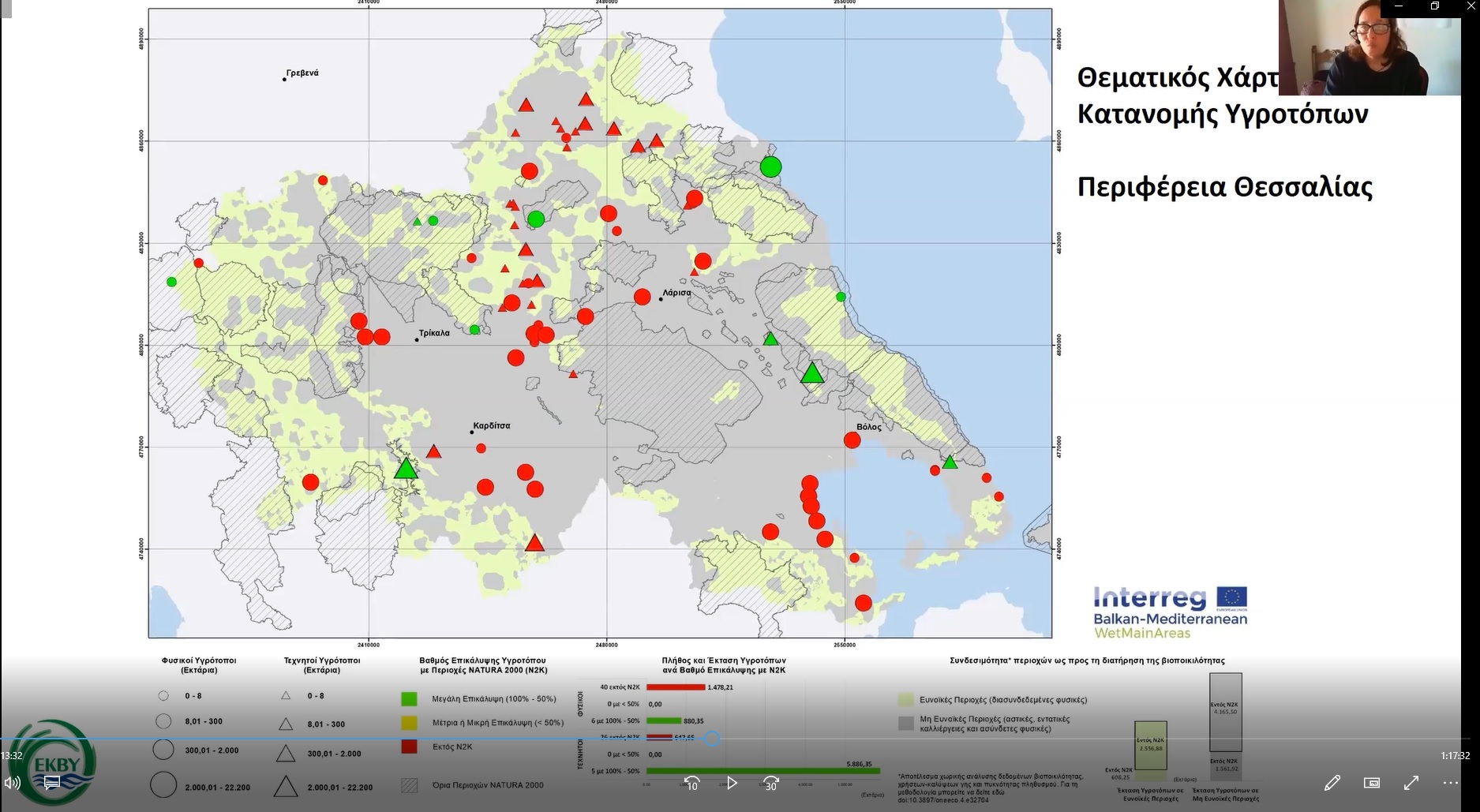Click the Interreg Balkan-Mediterranean logo
1480x812 pixels.
tap(1170, 612)
